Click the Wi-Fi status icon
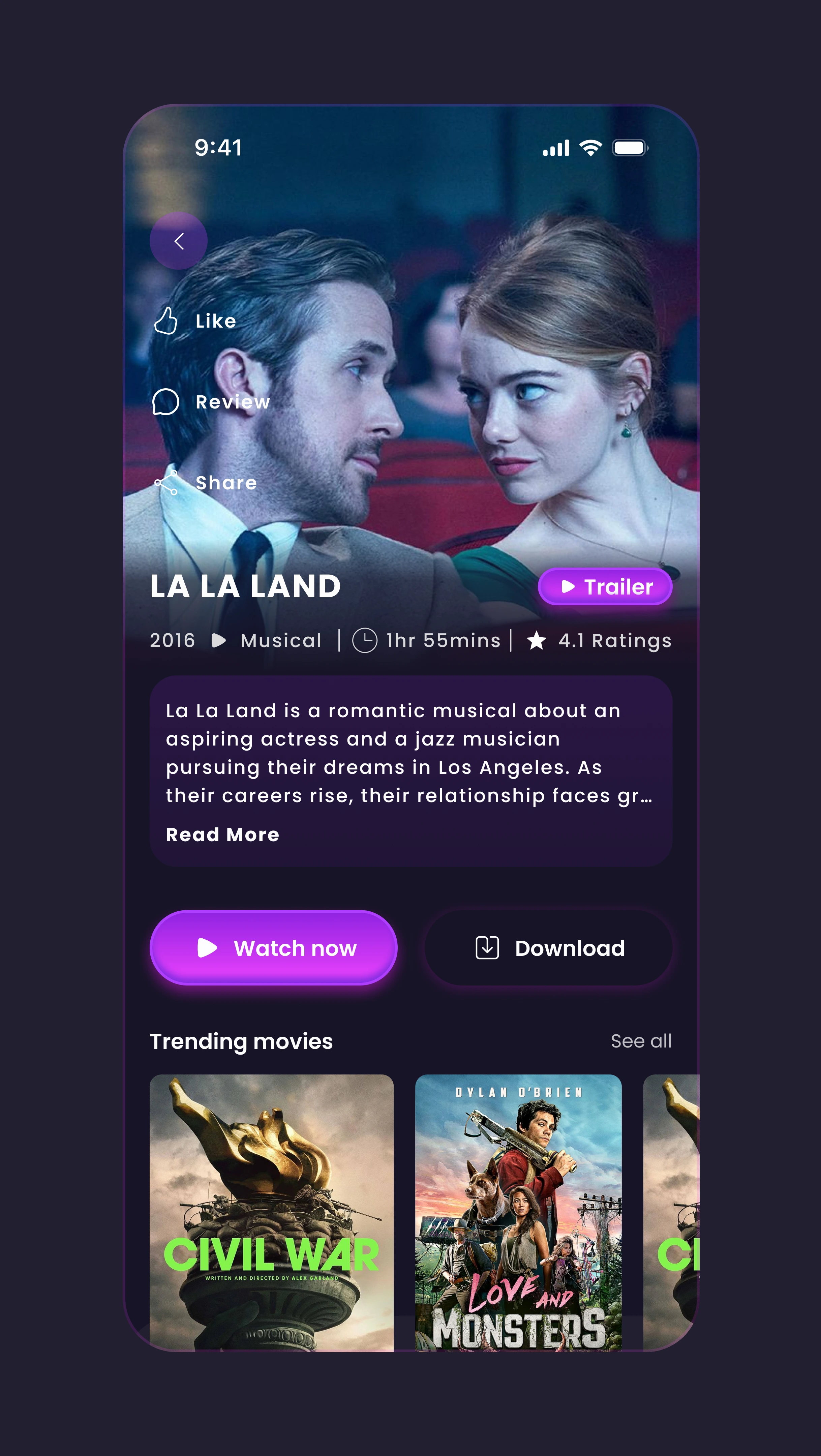This screenshot has width=821, height=1456. tap(590, 148)
